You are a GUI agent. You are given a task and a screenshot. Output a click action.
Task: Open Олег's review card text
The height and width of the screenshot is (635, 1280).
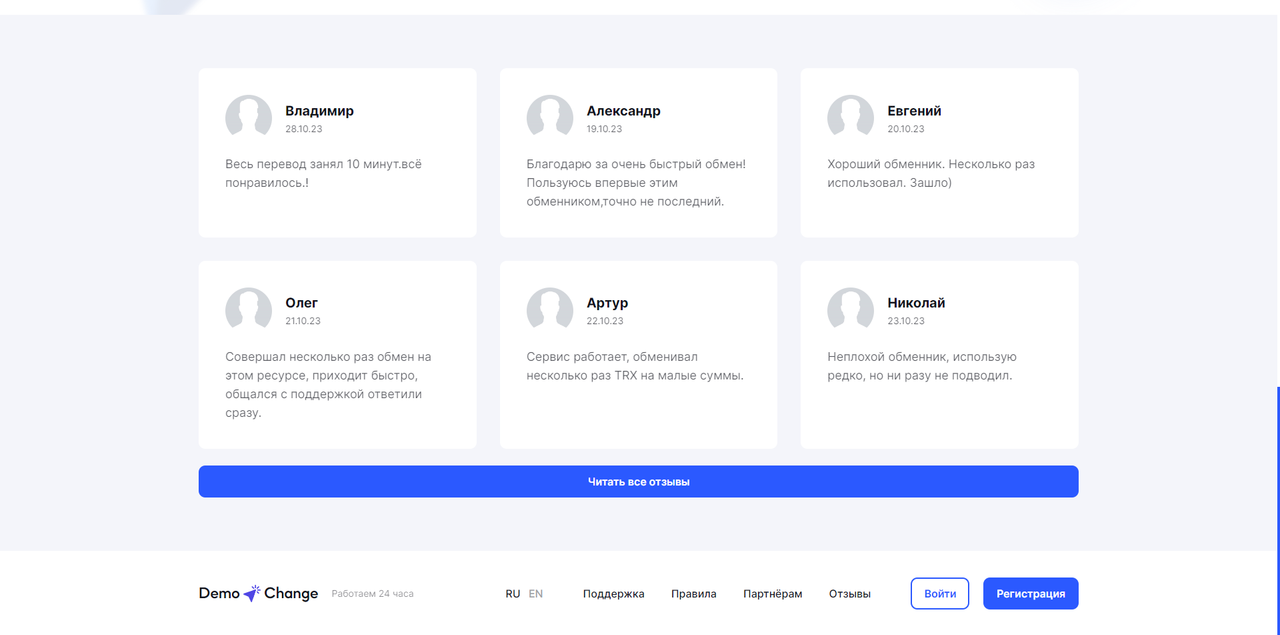(328, 385)
